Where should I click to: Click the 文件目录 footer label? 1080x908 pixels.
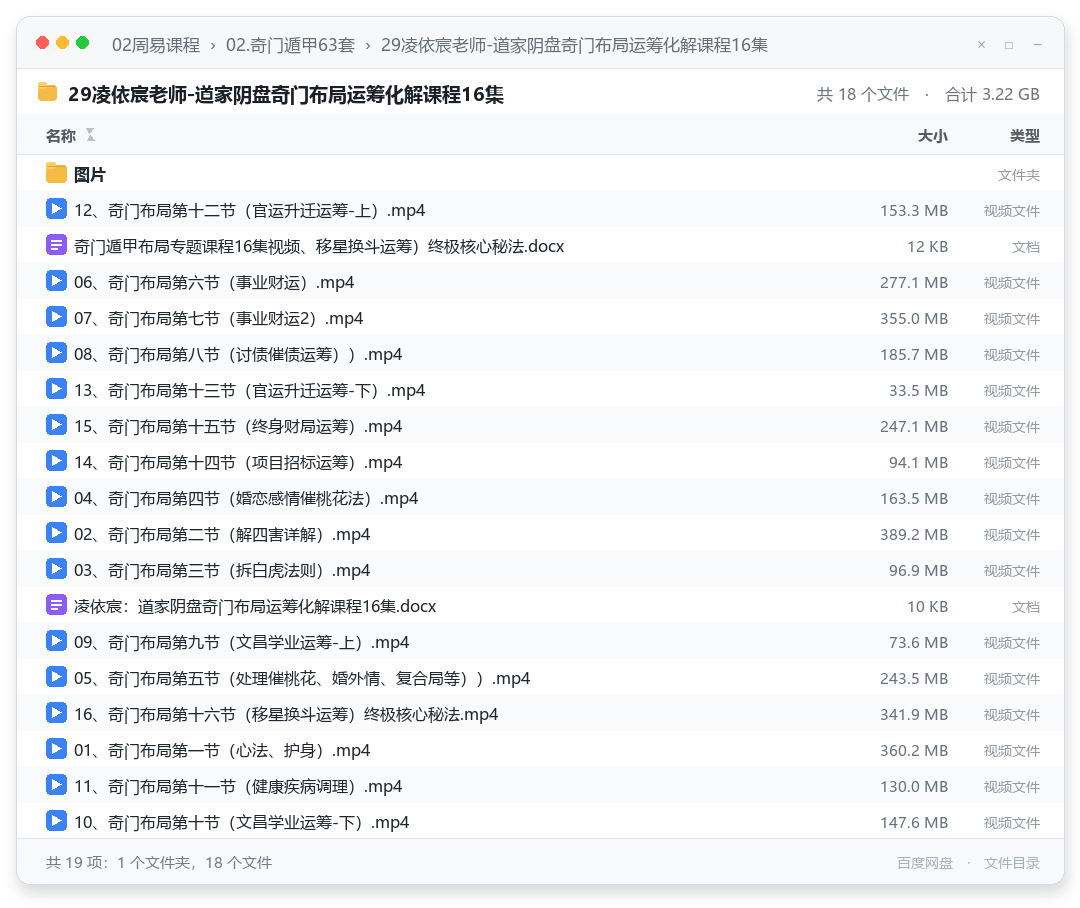point(1012,863)
